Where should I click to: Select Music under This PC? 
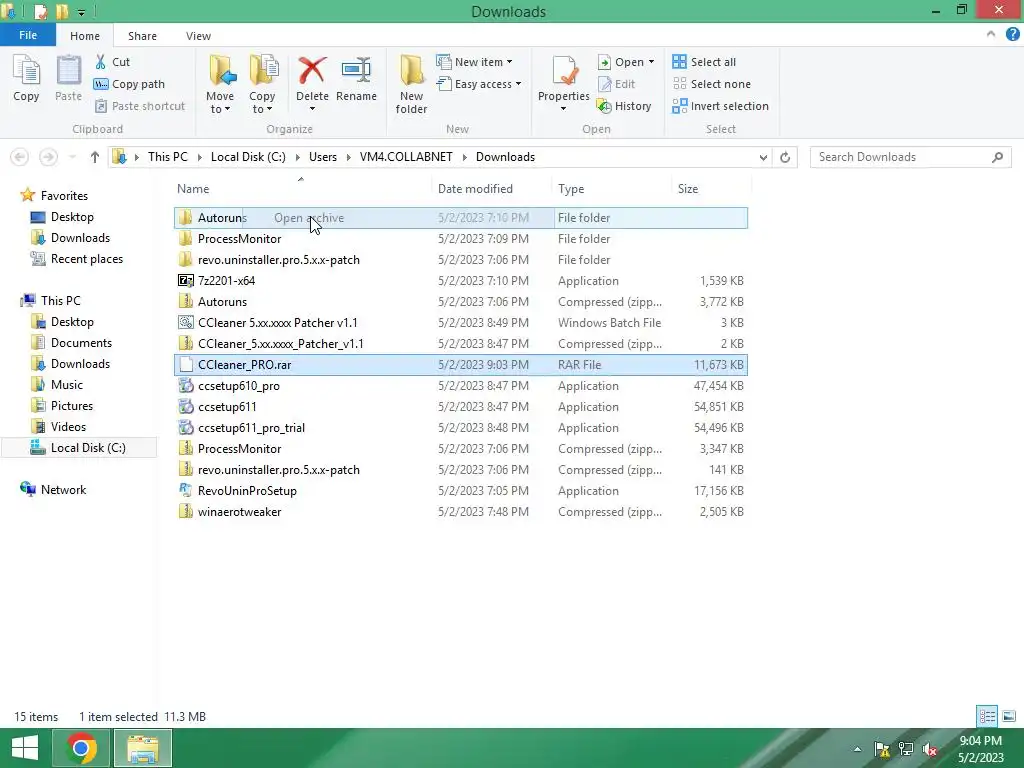(67, 385)
